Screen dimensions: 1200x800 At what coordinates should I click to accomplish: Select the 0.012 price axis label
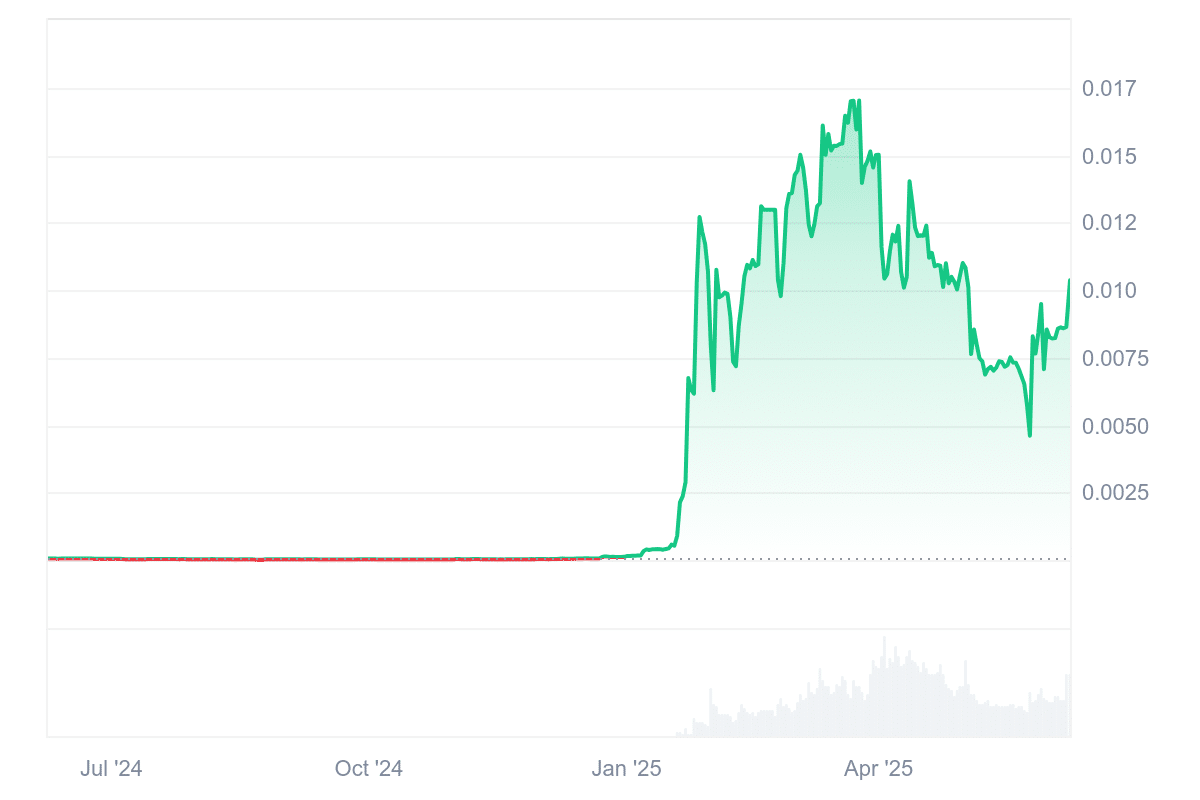click(x=1109, y=223)
